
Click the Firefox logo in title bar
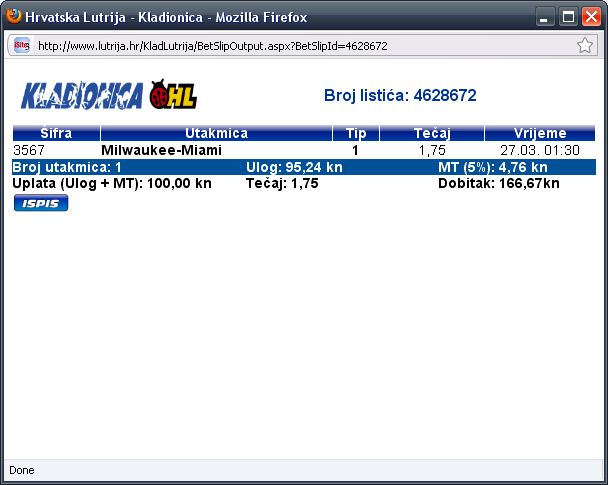[14, 16]
